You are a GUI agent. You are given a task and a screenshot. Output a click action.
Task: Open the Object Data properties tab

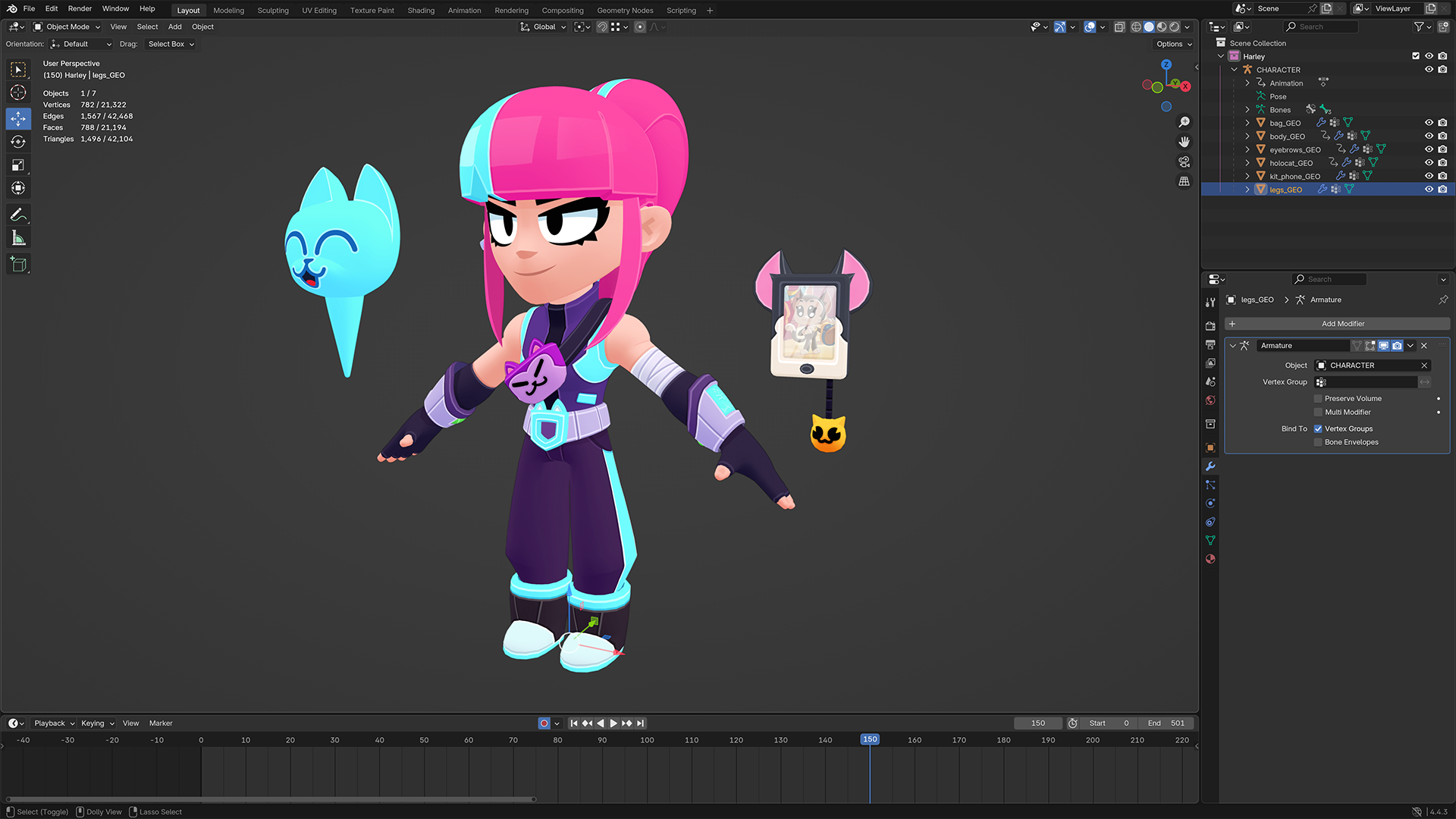click(x=1210, y=541)
